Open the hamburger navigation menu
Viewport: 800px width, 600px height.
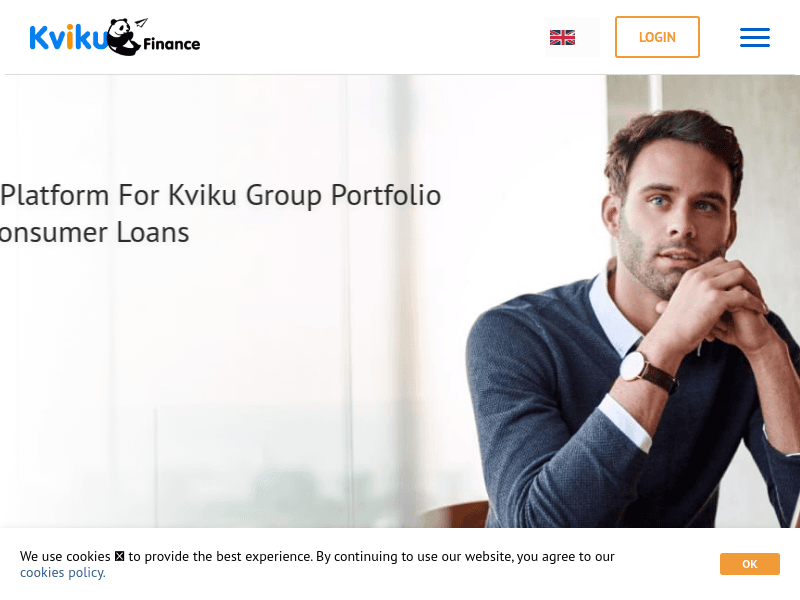click(x=755, y=37)
